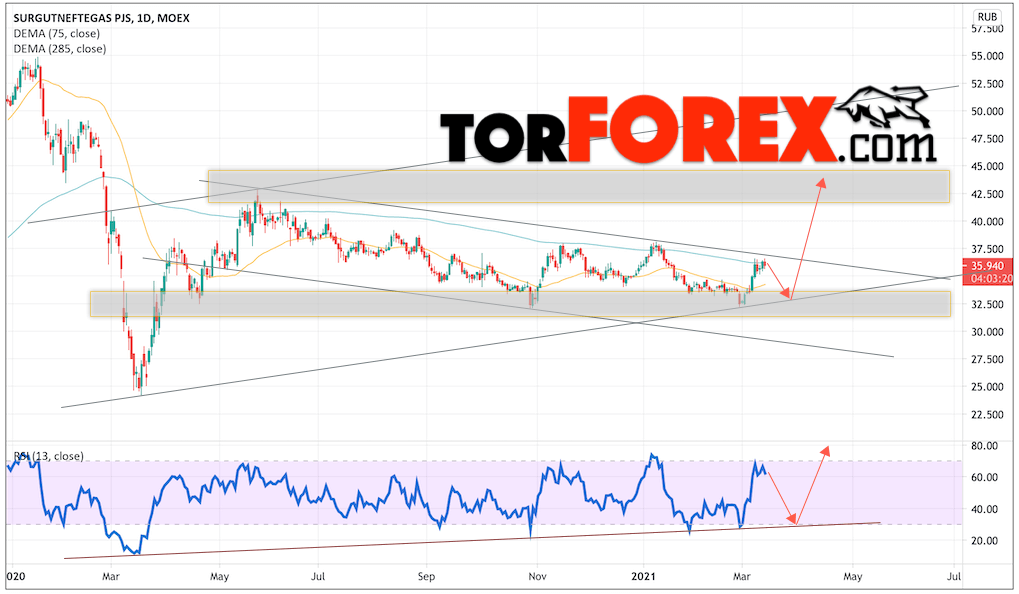Click the current price label 35.940

click(x=988, y=266)
